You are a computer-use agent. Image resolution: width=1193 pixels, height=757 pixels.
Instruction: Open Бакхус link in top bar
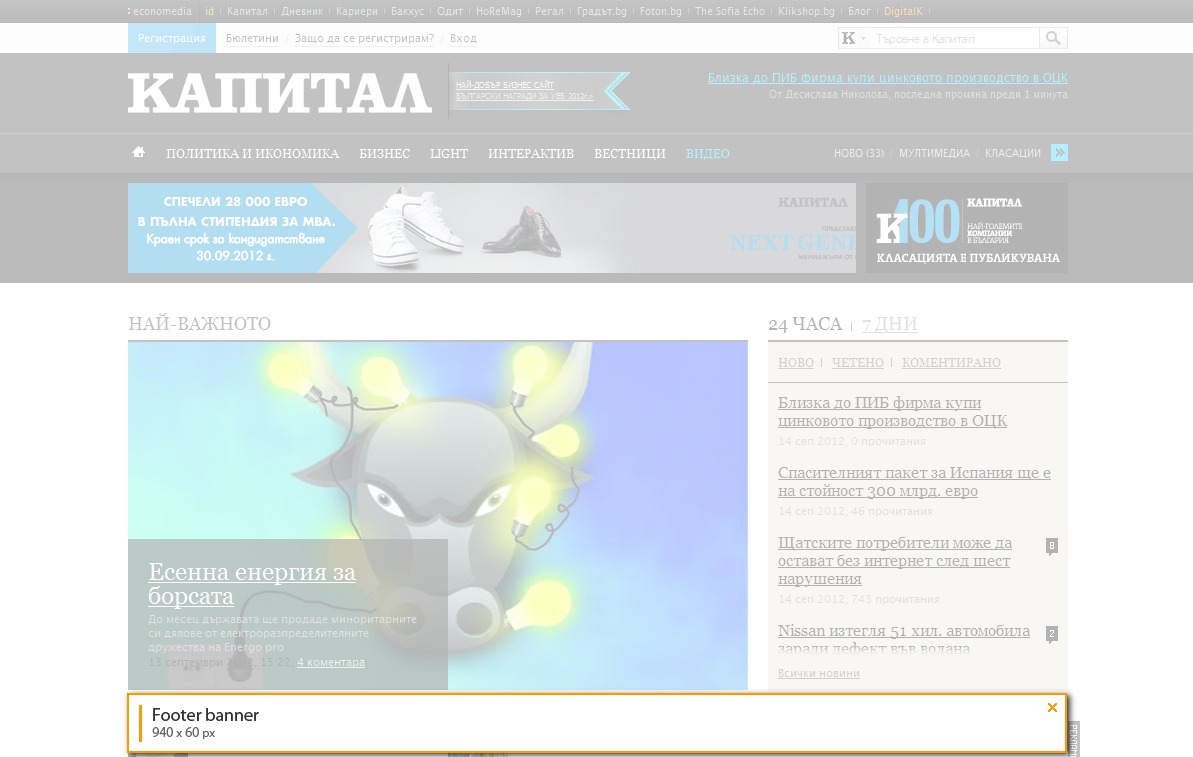pyautogui.click(x=408, y=11)
